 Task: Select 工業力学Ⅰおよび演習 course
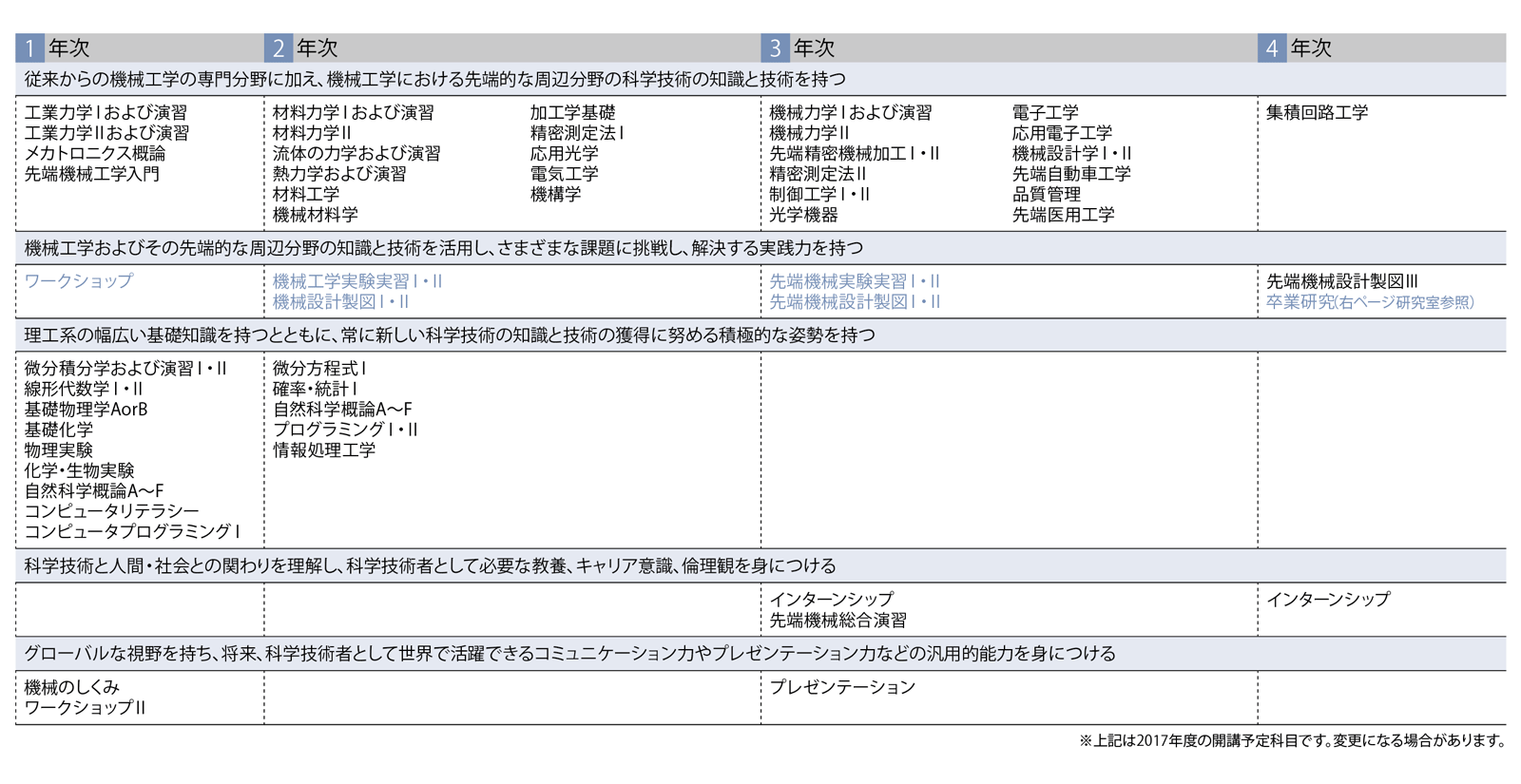coord(106,112)
